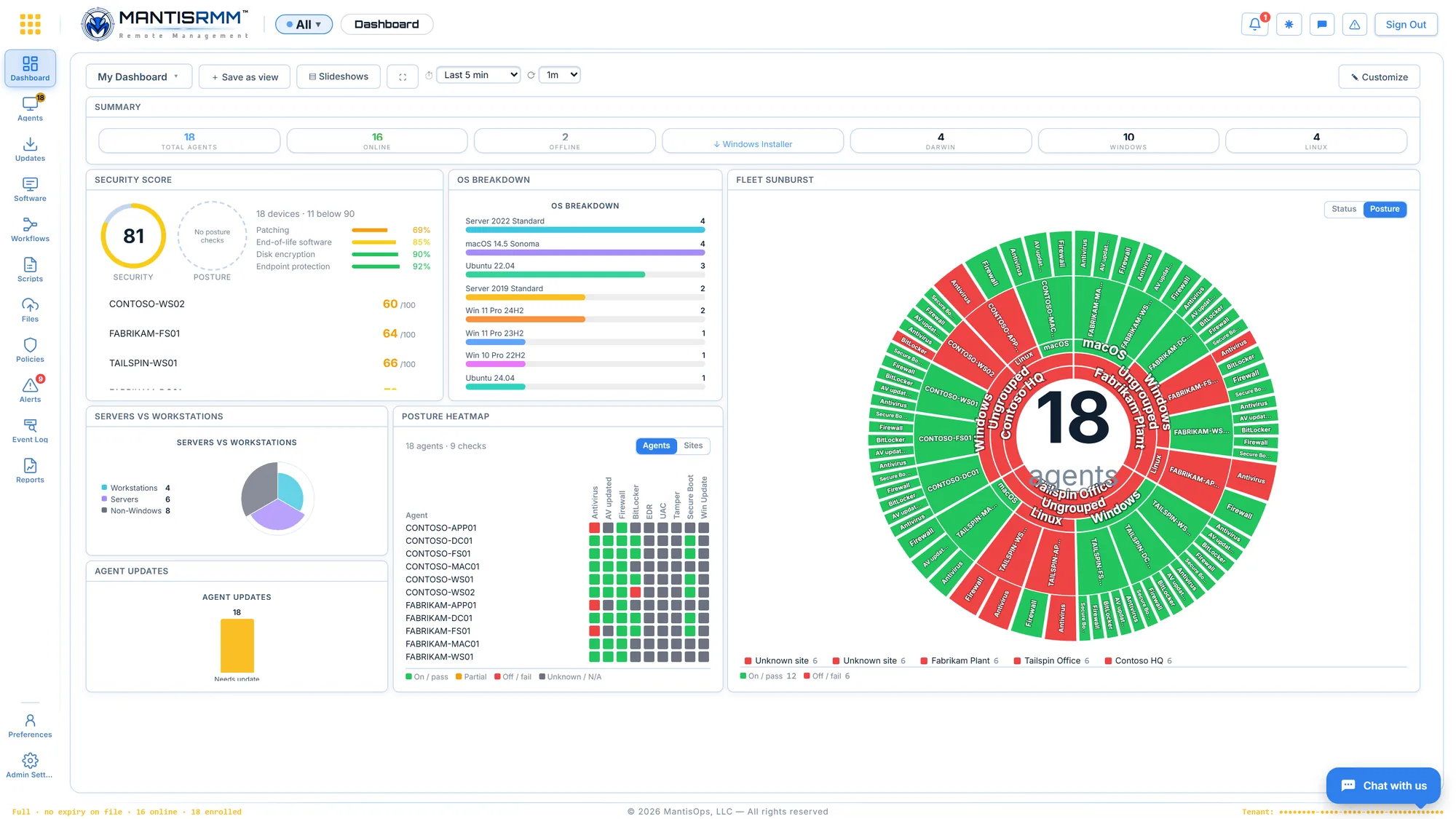Toggle Non-Windows legend entry in pie chart
This screenshot has width=1456, height=819.
[x=135, y=510]
